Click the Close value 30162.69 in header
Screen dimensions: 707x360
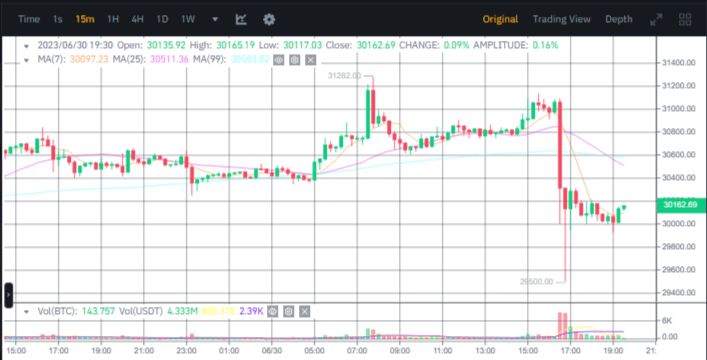[376, 46]
